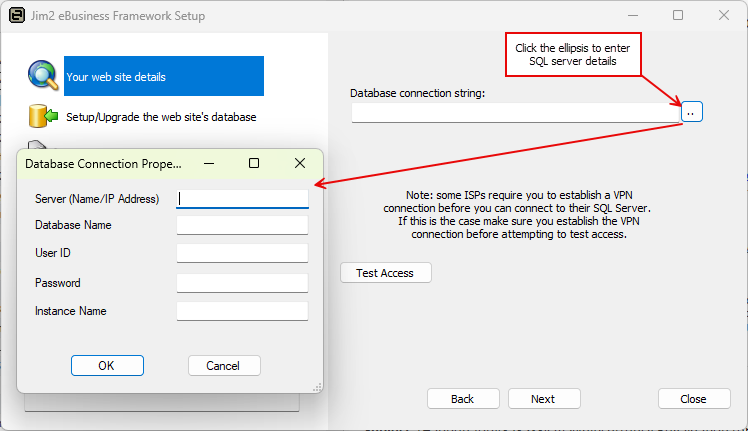Click the database cylinder with green arrow icon
748x431 pixels.
[43, 116]
